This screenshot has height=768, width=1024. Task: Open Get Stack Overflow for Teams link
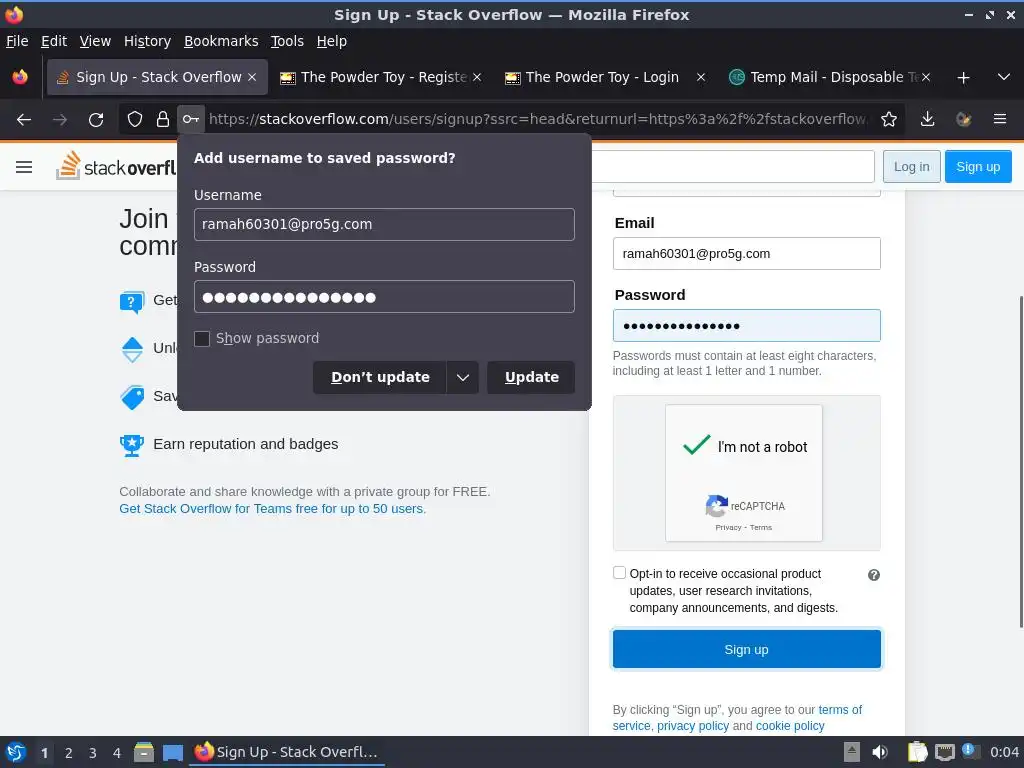tap(272, 509)
